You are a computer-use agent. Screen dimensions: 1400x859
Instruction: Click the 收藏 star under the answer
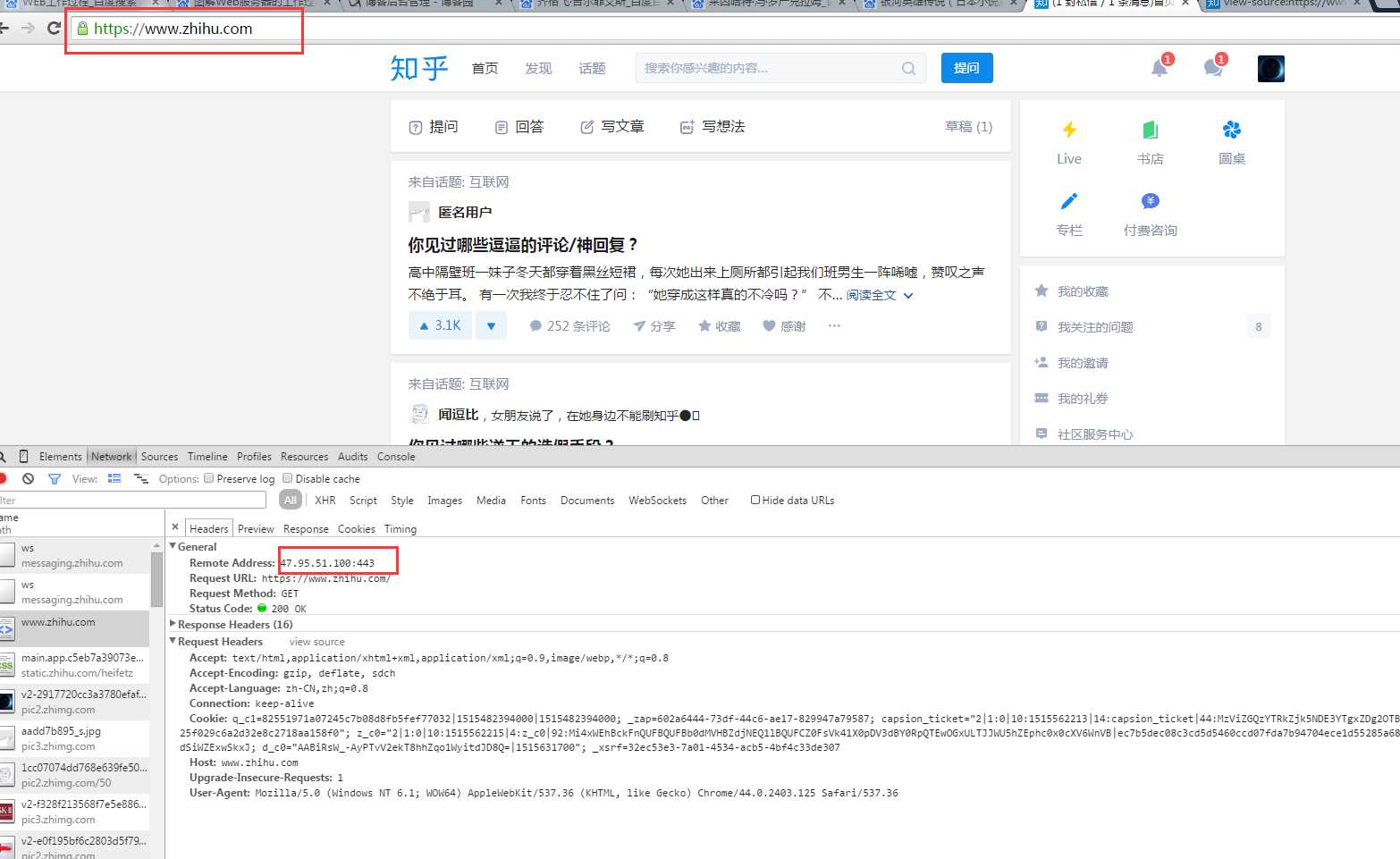720,326
